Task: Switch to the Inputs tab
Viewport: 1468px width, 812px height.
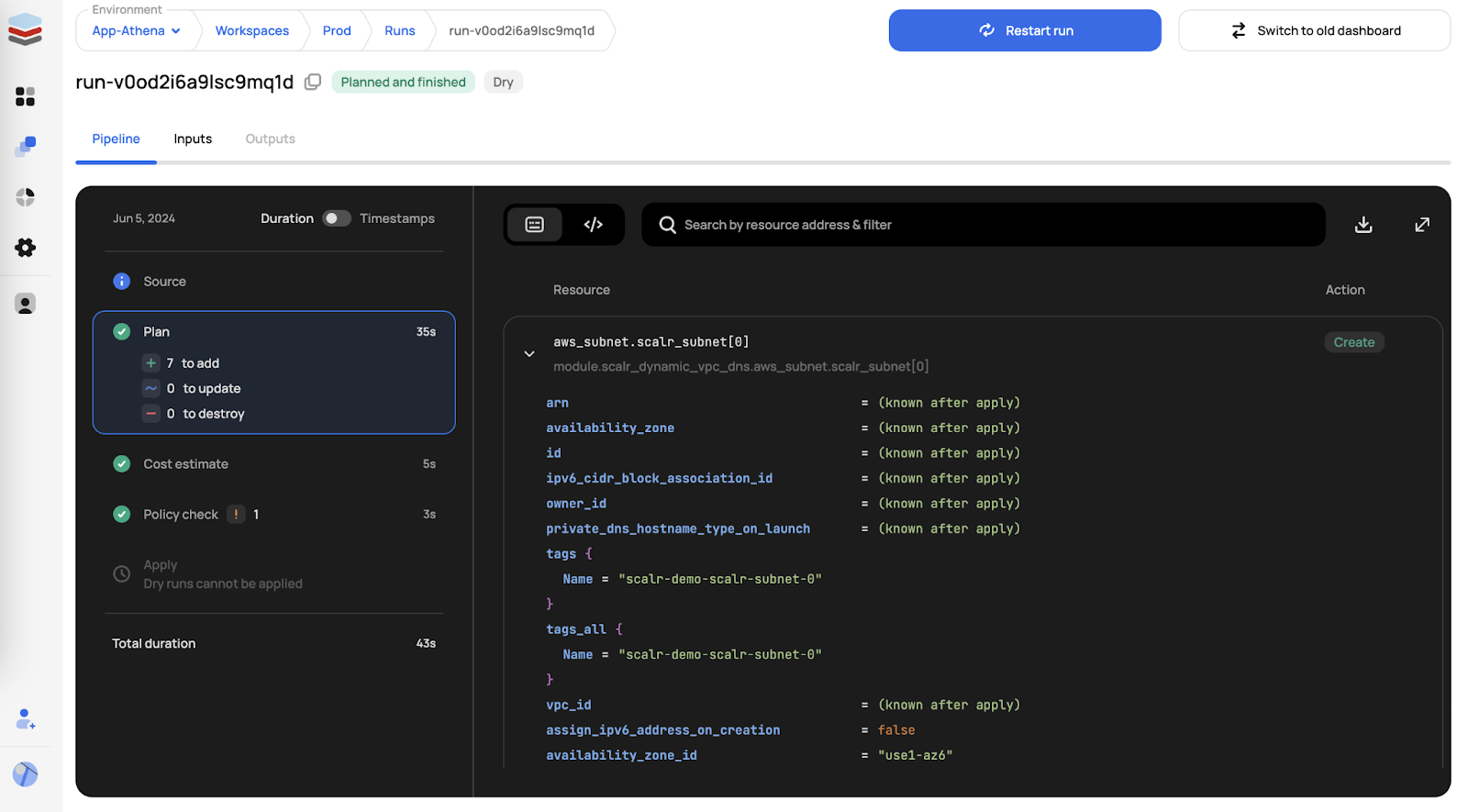Action: pos(193,139)
